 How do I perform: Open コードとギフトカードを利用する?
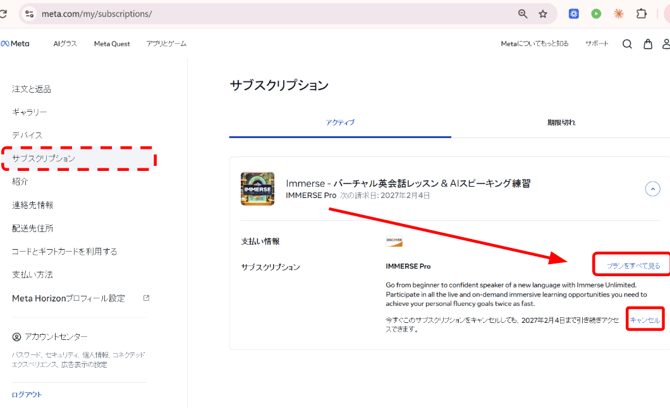point(64,251)
